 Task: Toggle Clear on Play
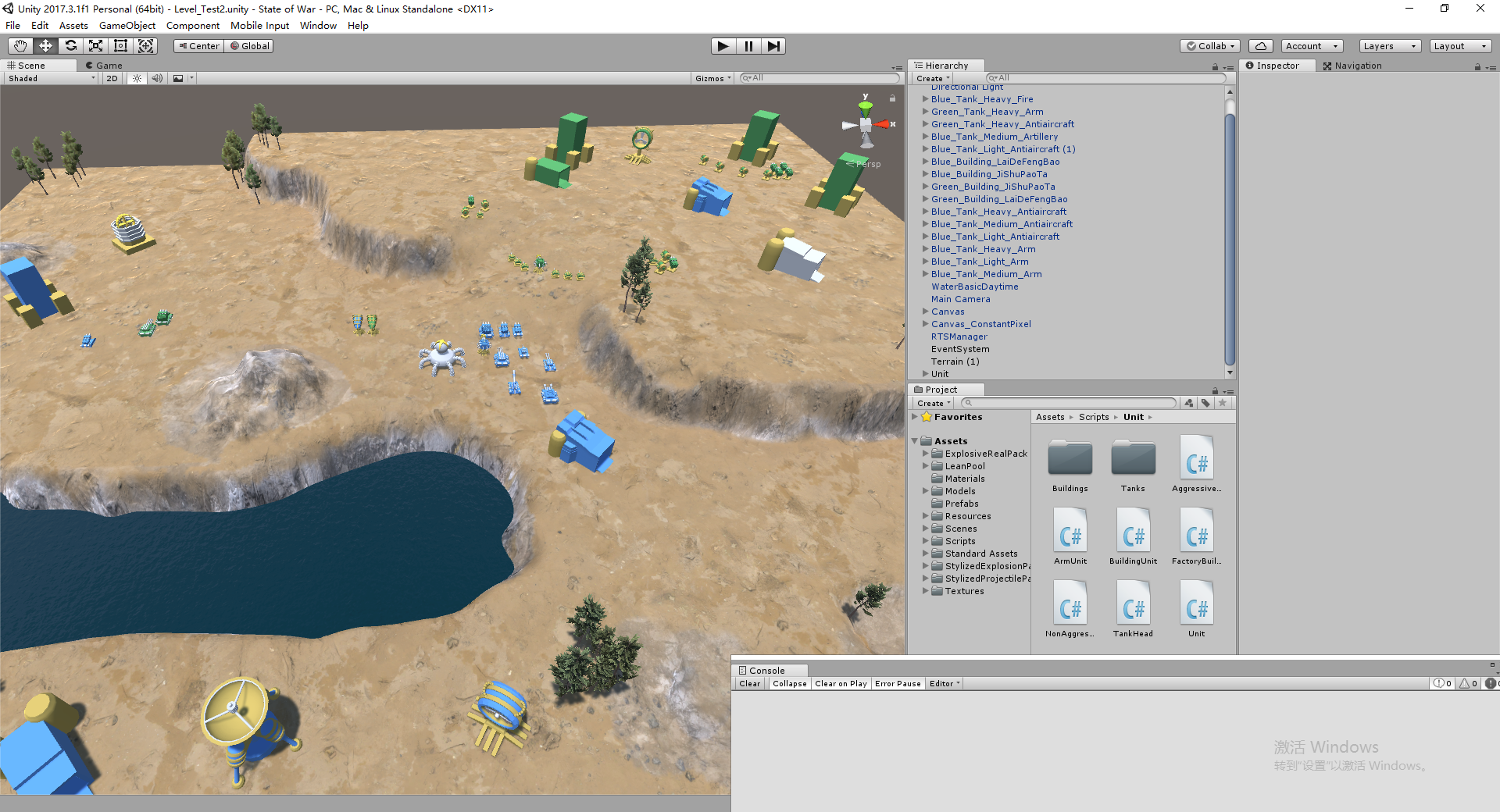(841, 683)
